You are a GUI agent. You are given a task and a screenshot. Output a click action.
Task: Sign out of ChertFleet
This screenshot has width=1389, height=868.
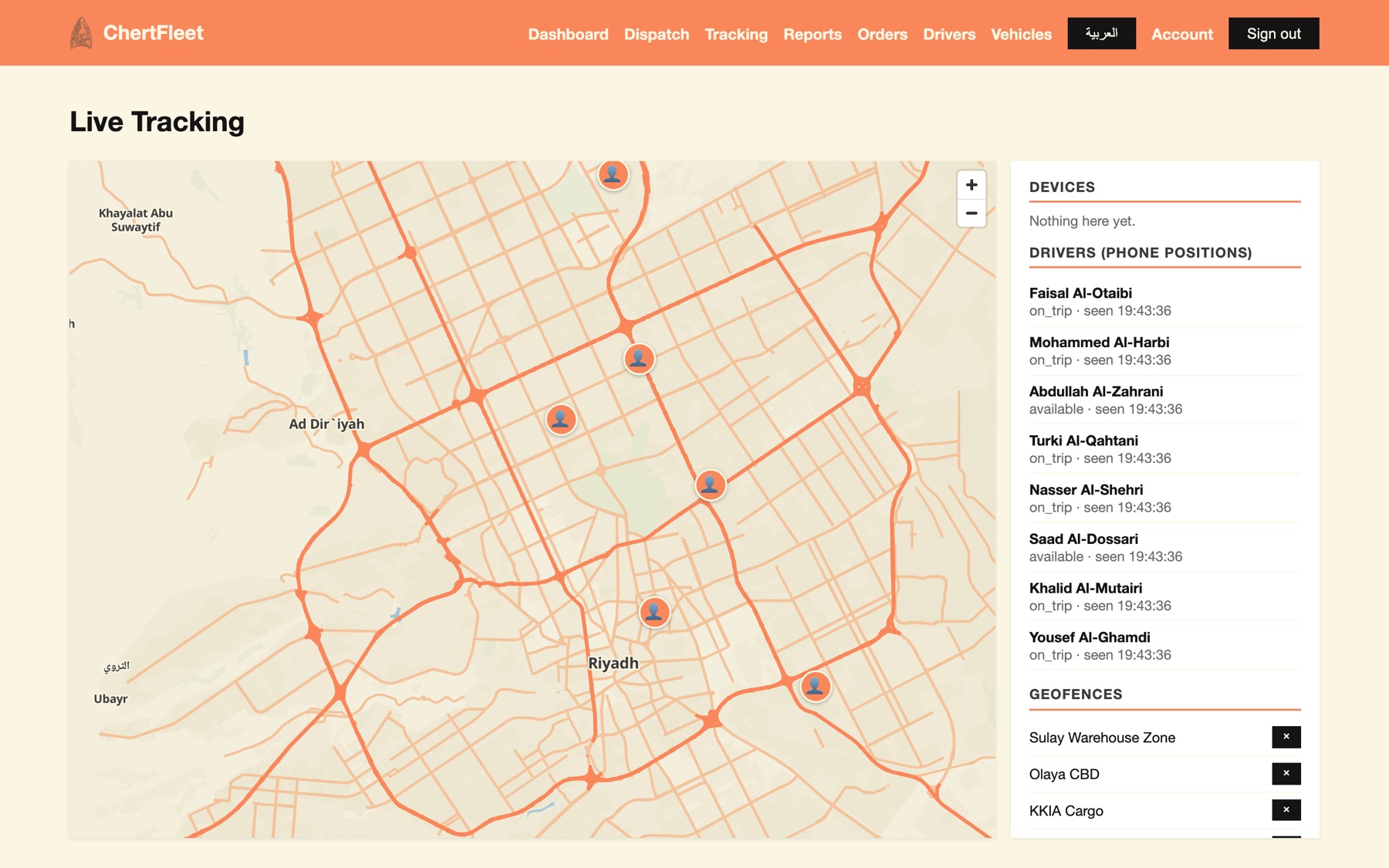click(1273, 33)
